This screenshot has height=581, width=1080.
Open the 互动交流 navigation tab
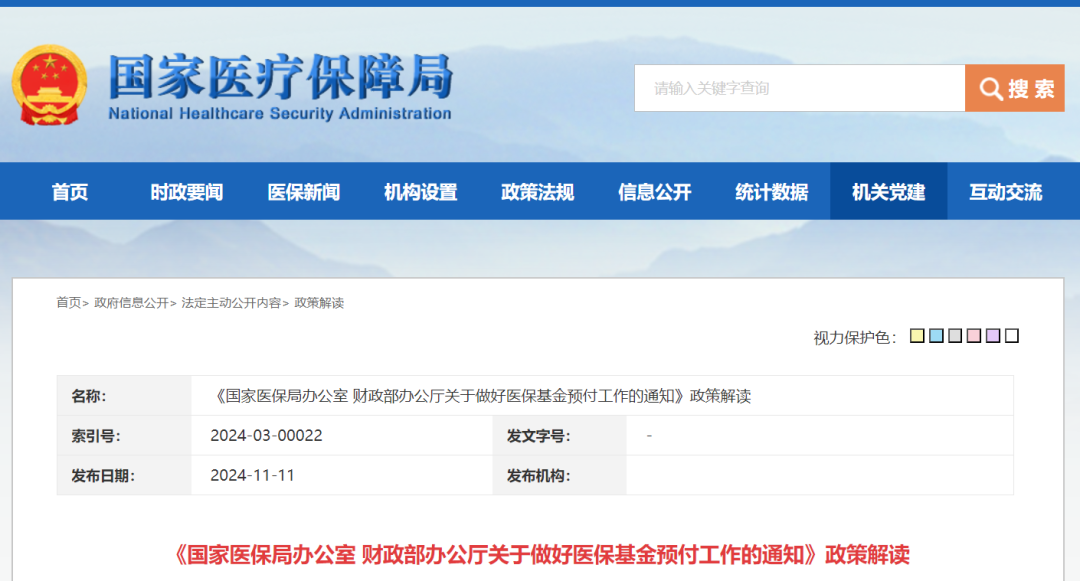1006,192
